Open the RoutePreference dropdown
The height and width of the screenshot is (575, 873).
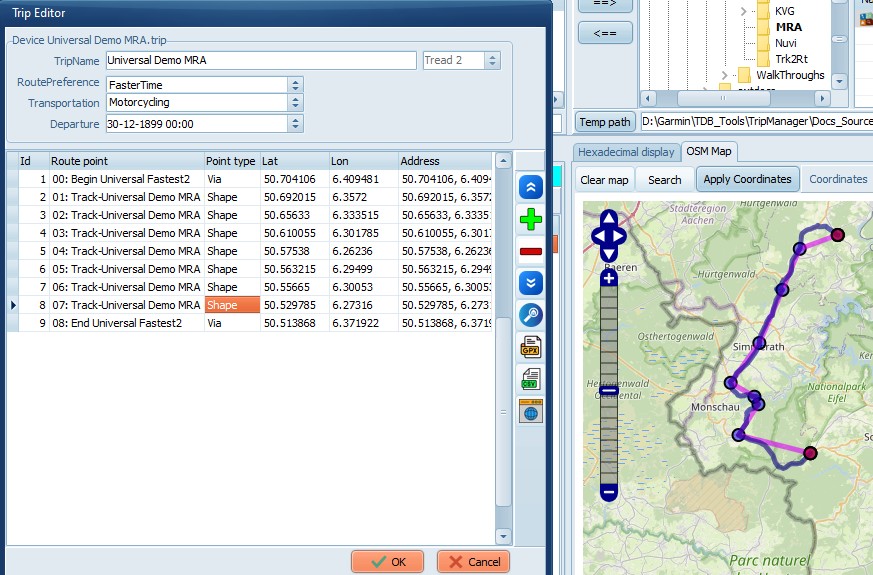(295, 85)
